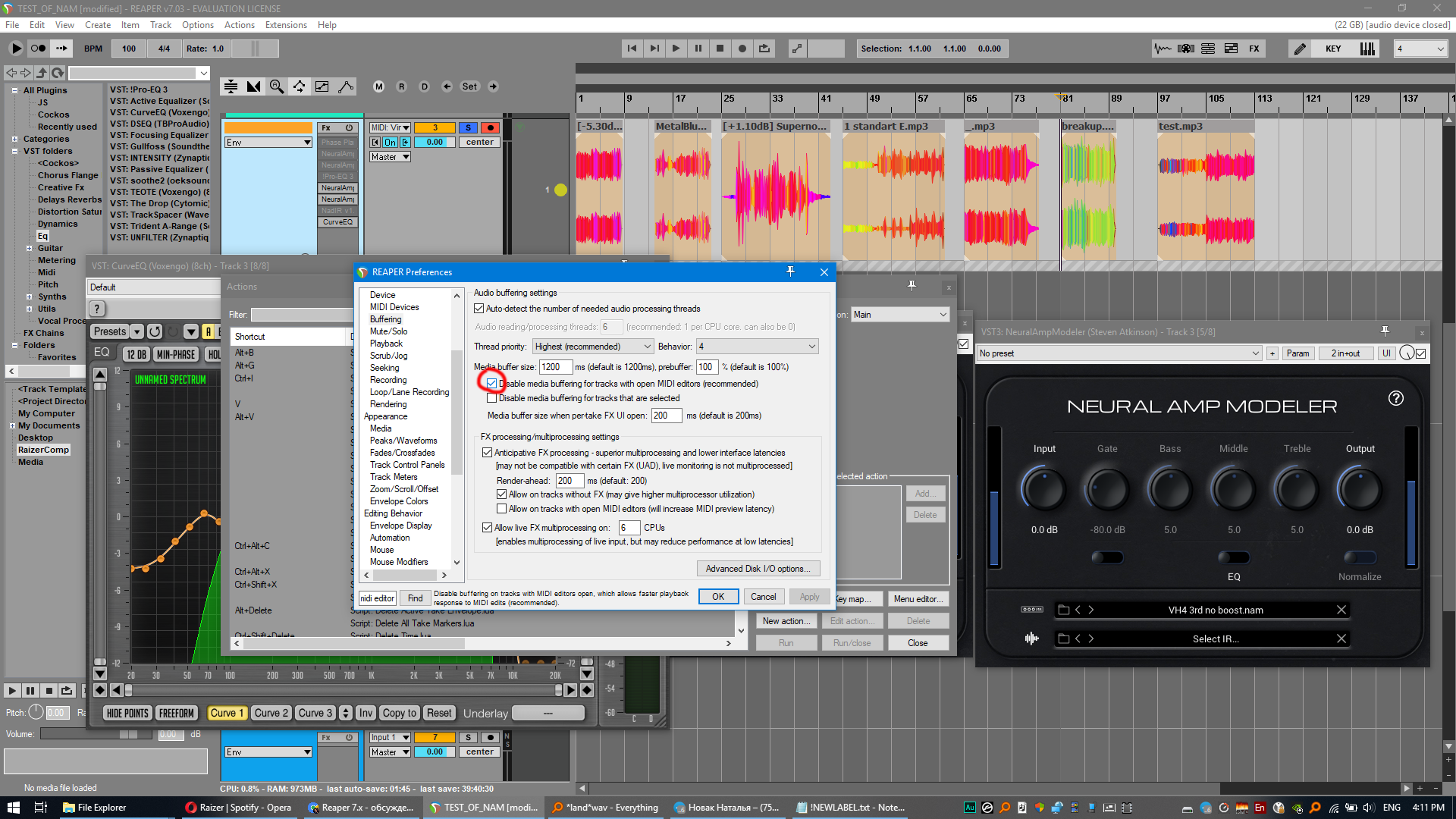Open the Thread priority dropdown
This screenshot has width=1456, height=819.
[x=591, y=347]
